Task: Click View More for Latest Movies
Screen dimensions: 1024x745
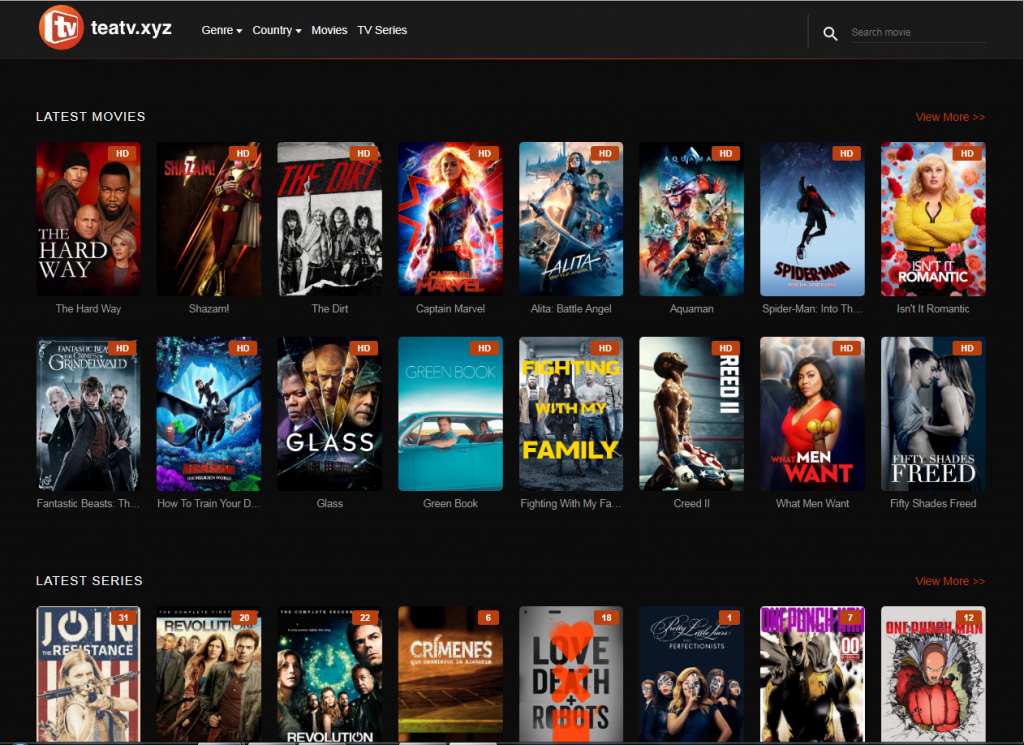Action: click(x=950, y=117)
